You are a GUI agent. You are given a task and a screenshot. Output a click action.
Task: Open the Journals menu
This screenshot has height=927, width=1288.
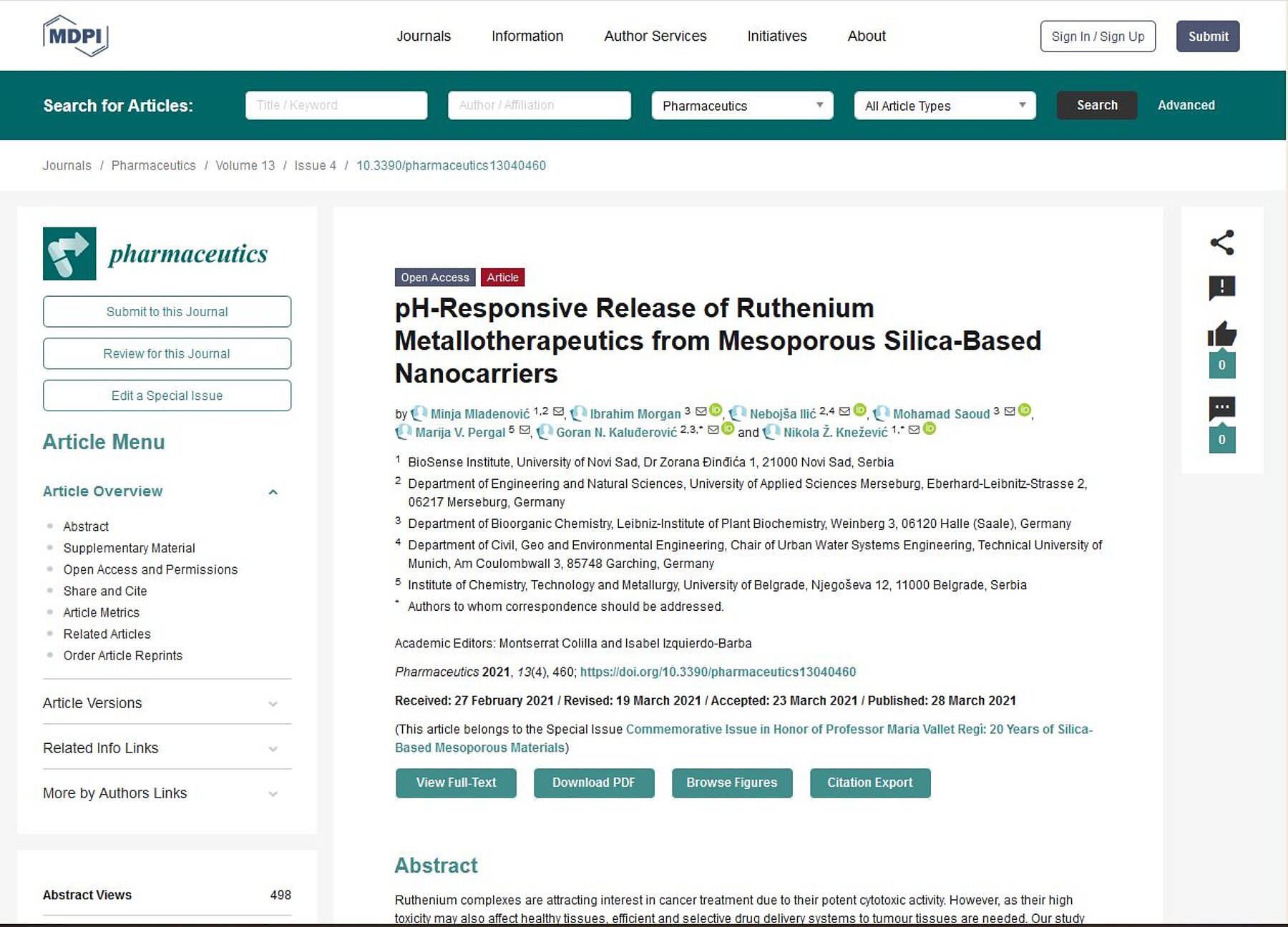pyautogui.click(x=424, y=36)
